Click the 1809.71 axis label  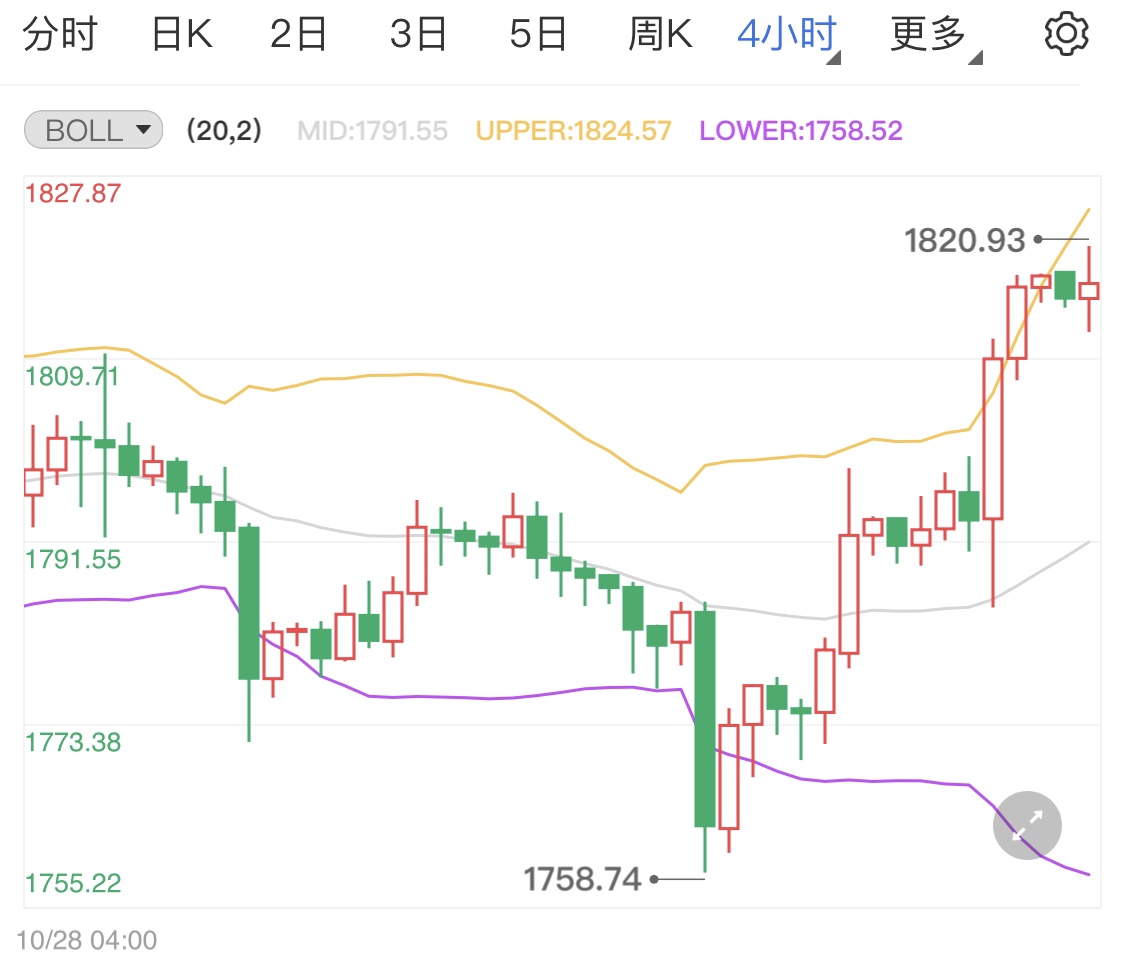point(71,377)
